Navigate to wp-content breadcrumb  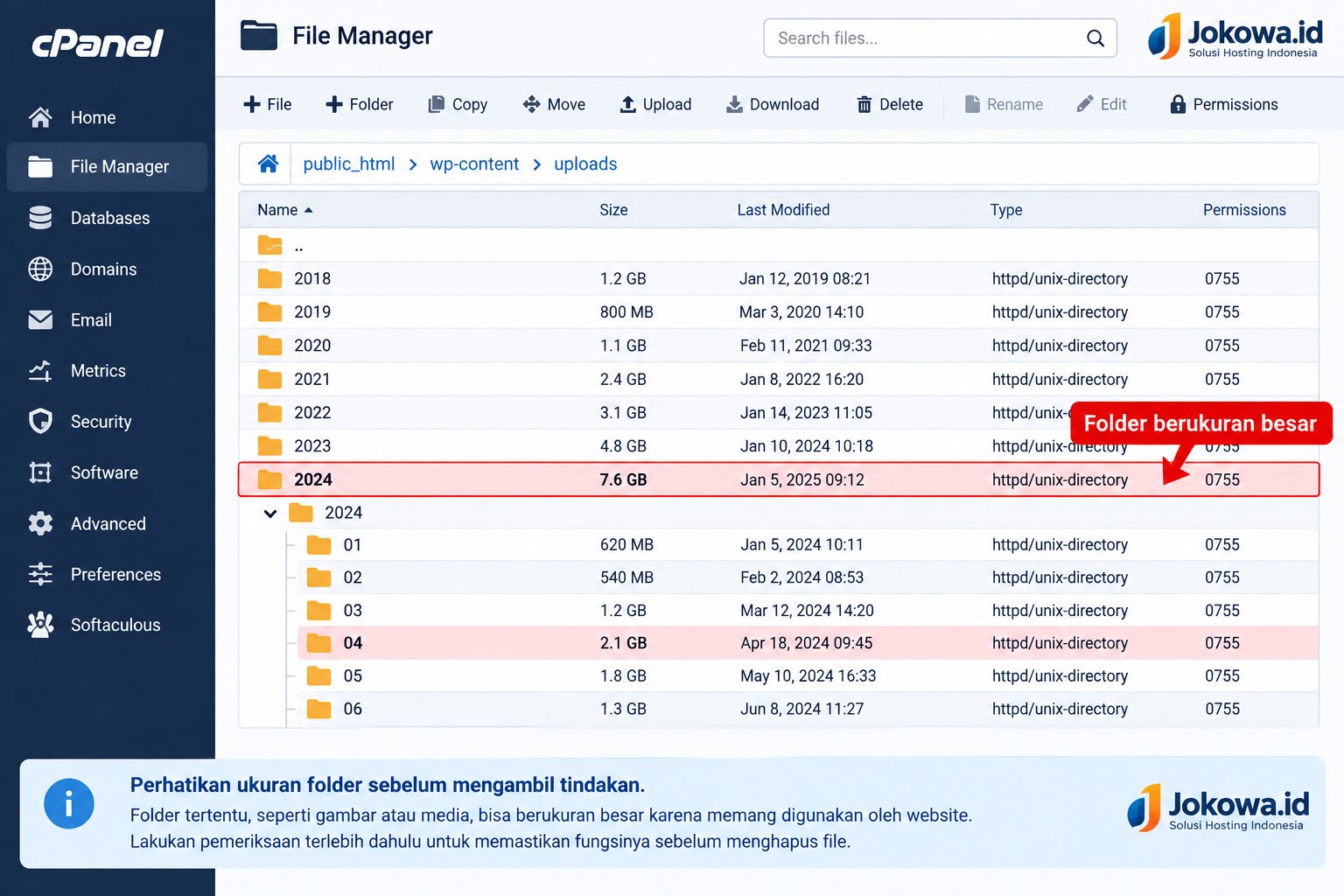click(474, 164)
